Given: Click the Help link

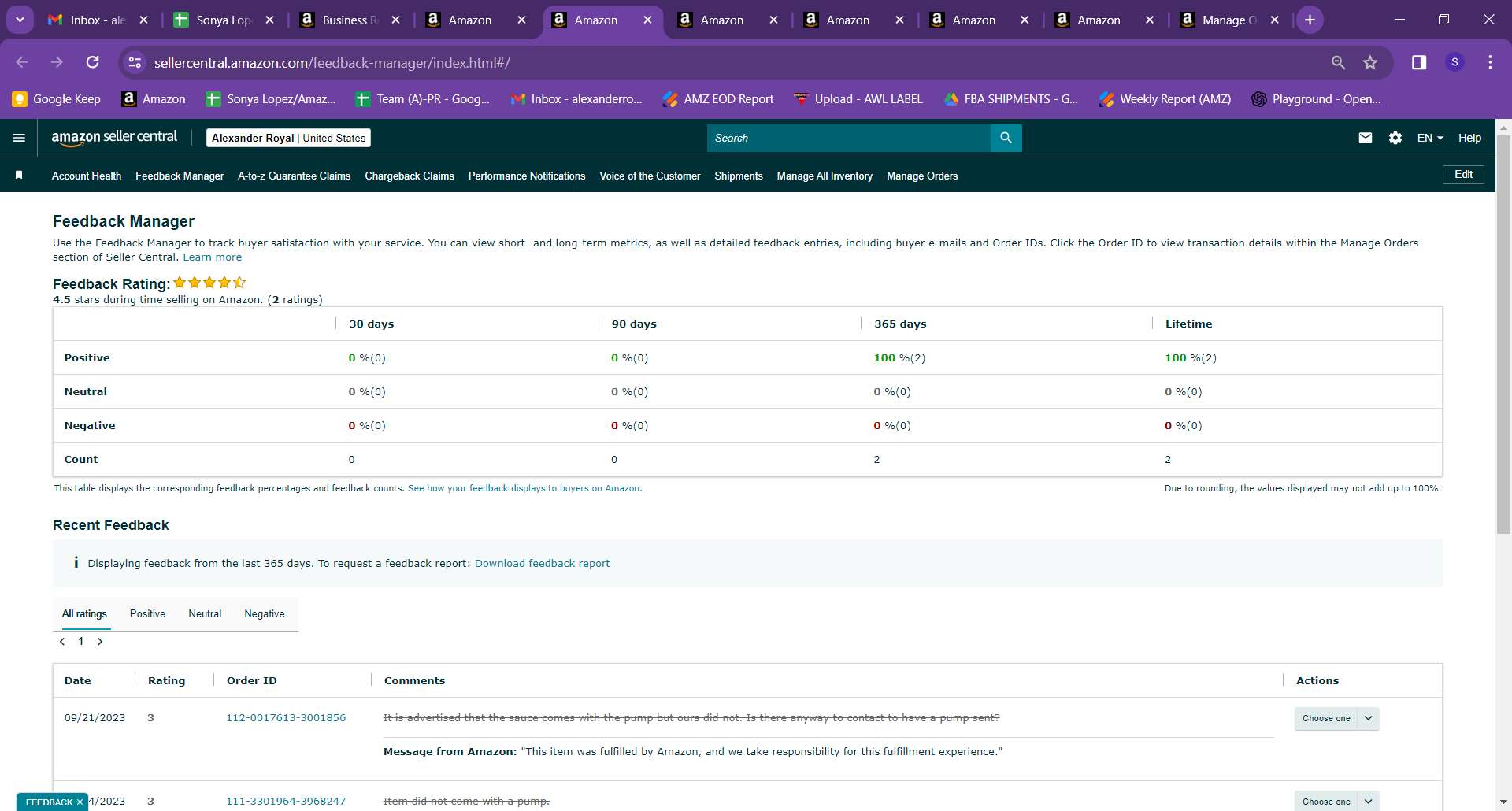Looking at the screenshot, I should [x=1469, y=138].
